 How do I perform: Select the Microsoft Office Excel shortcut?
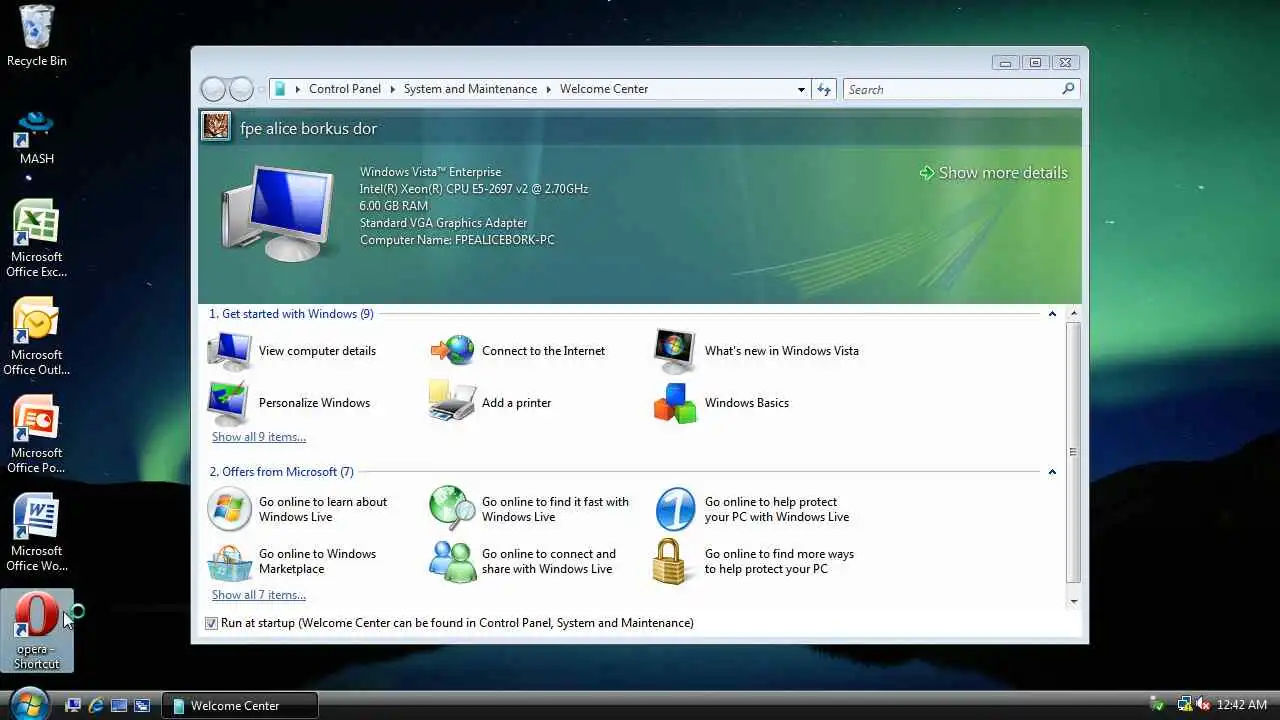pos(36,239)
